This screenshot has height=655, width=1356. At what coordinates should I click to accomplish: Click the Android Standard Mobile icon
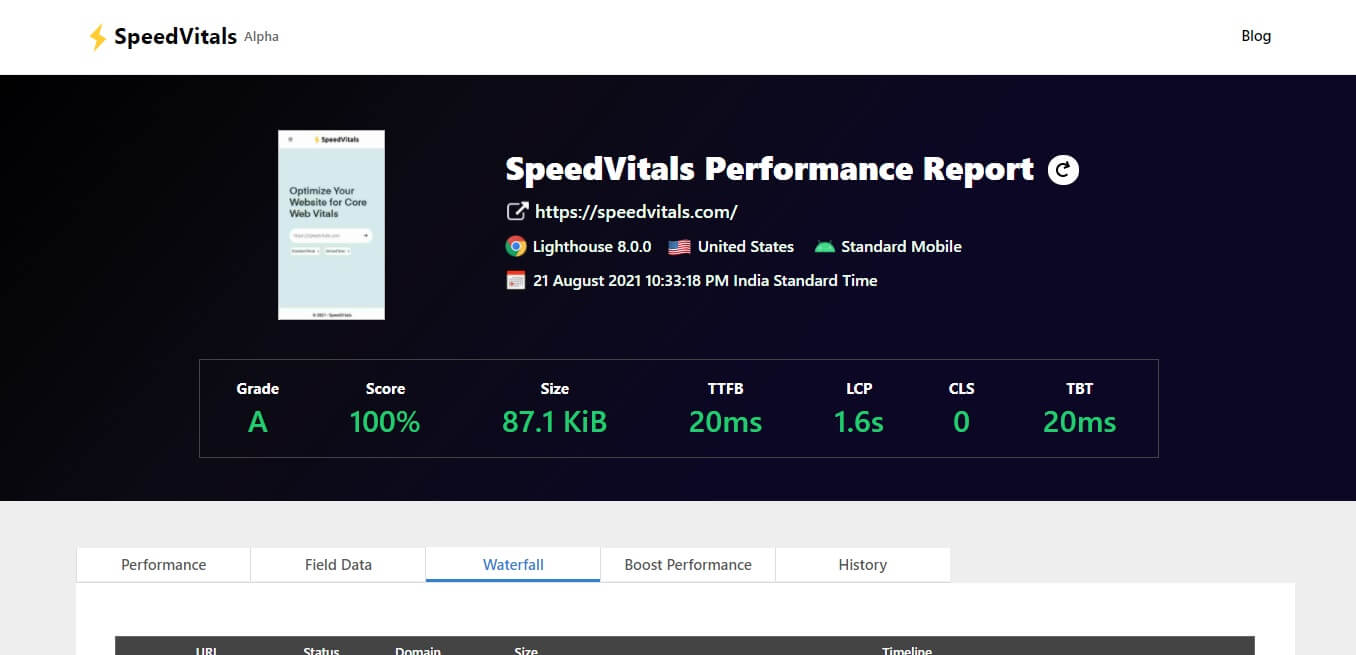(824, 246)
